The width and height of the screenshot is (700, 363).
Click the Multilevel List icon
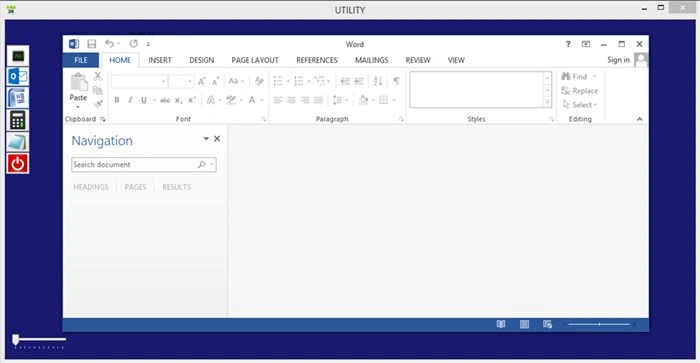[x=320, y=81]
